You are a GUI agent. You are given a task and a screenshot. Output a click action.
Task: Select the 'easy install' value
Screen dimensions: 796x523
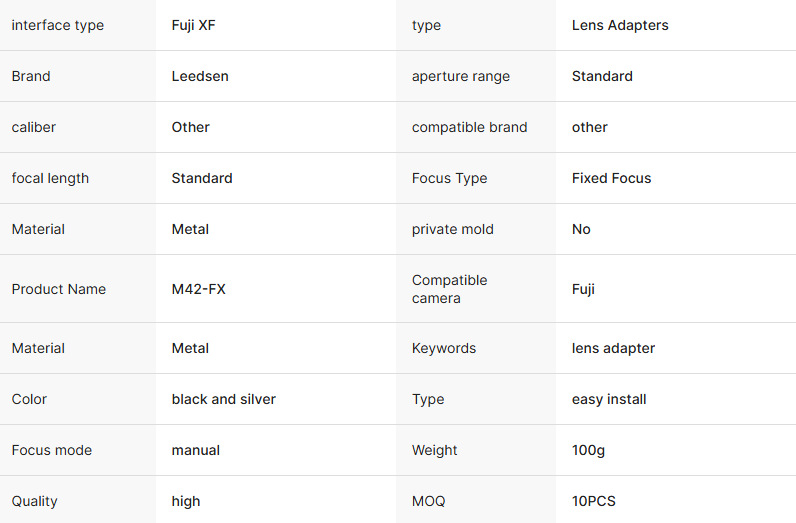pyautogui.click(x=609, y=399)
